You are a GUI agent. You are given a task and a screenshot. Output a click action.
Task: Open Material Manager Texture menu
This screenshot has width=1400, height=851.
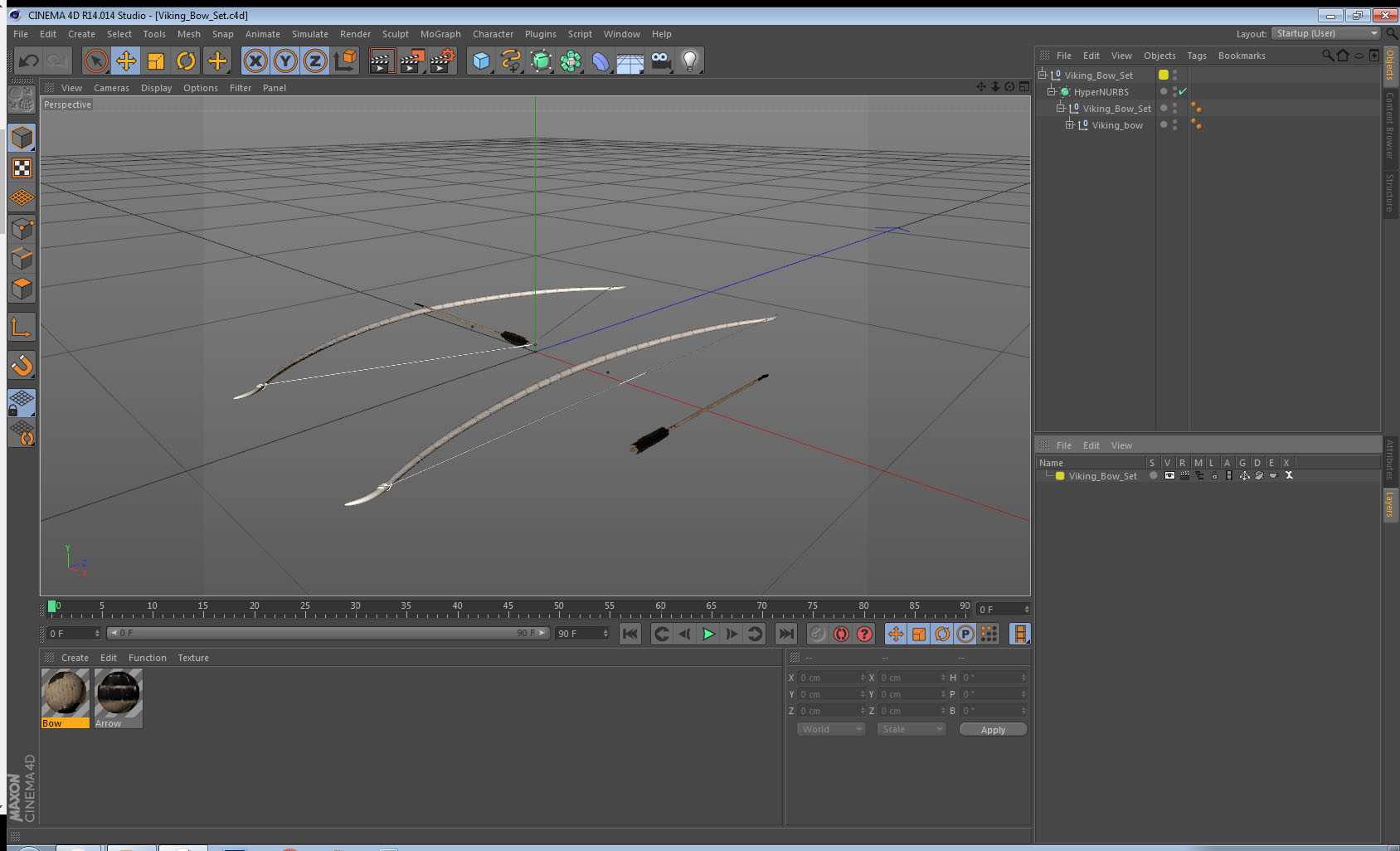coord(193,658)
